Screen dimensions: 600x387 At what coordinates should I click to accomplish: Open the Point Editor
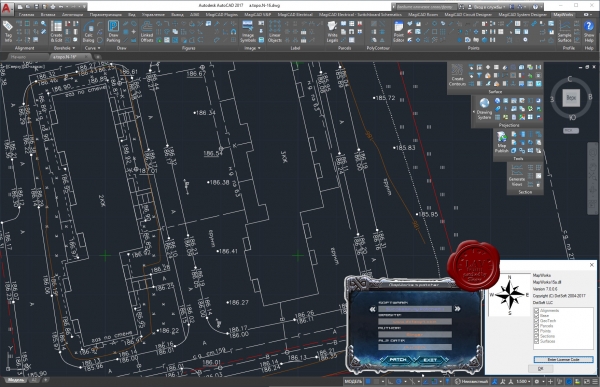point(398,31)
